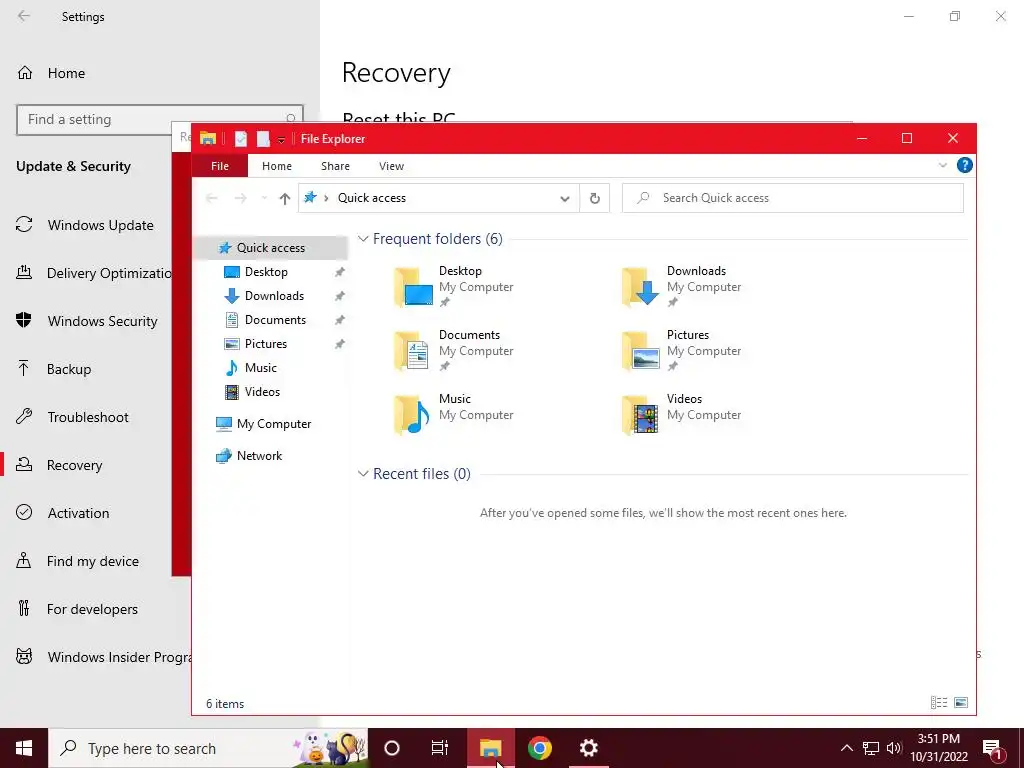
Task: Open the Share ribbon tab
Action: coord(336,166)
